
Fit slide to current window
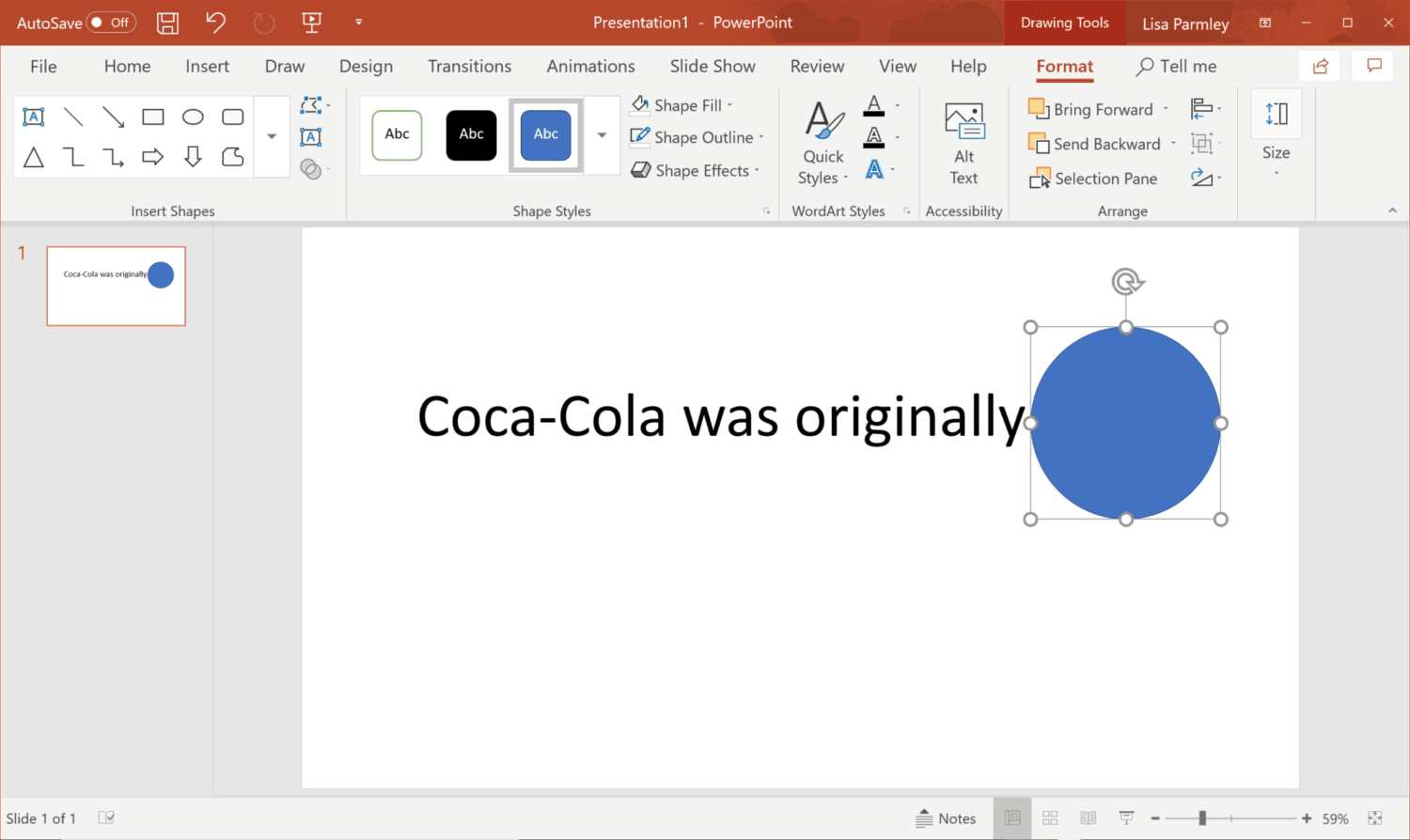pos(1375,818)
